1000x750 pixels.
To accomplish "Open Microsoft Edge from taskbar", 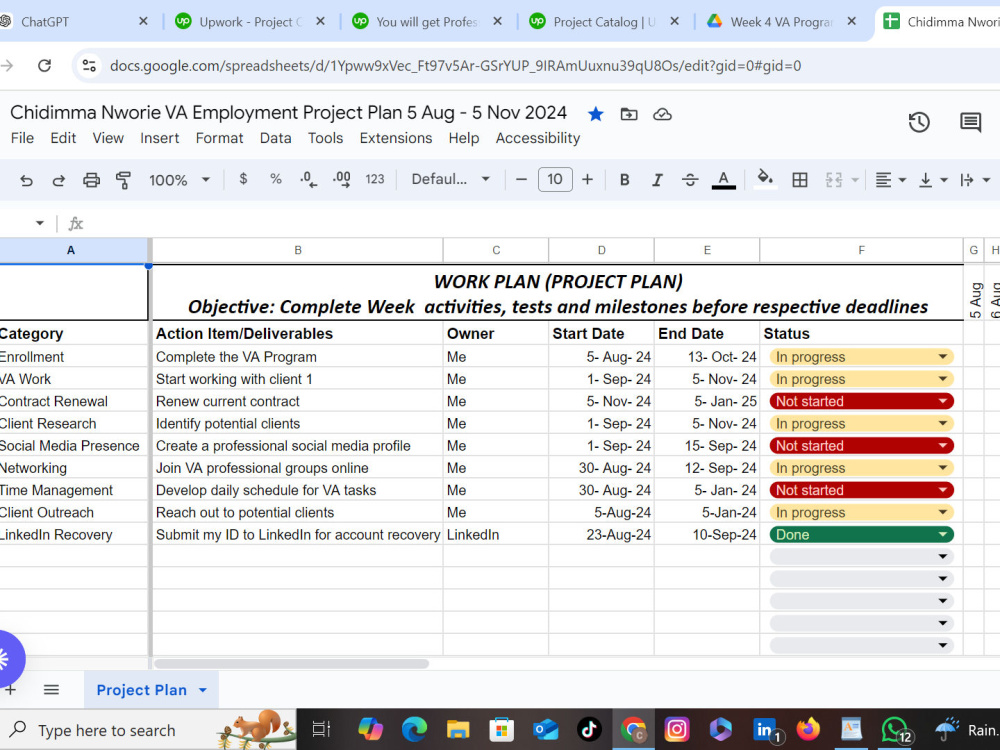I will (x=414, y=729).
